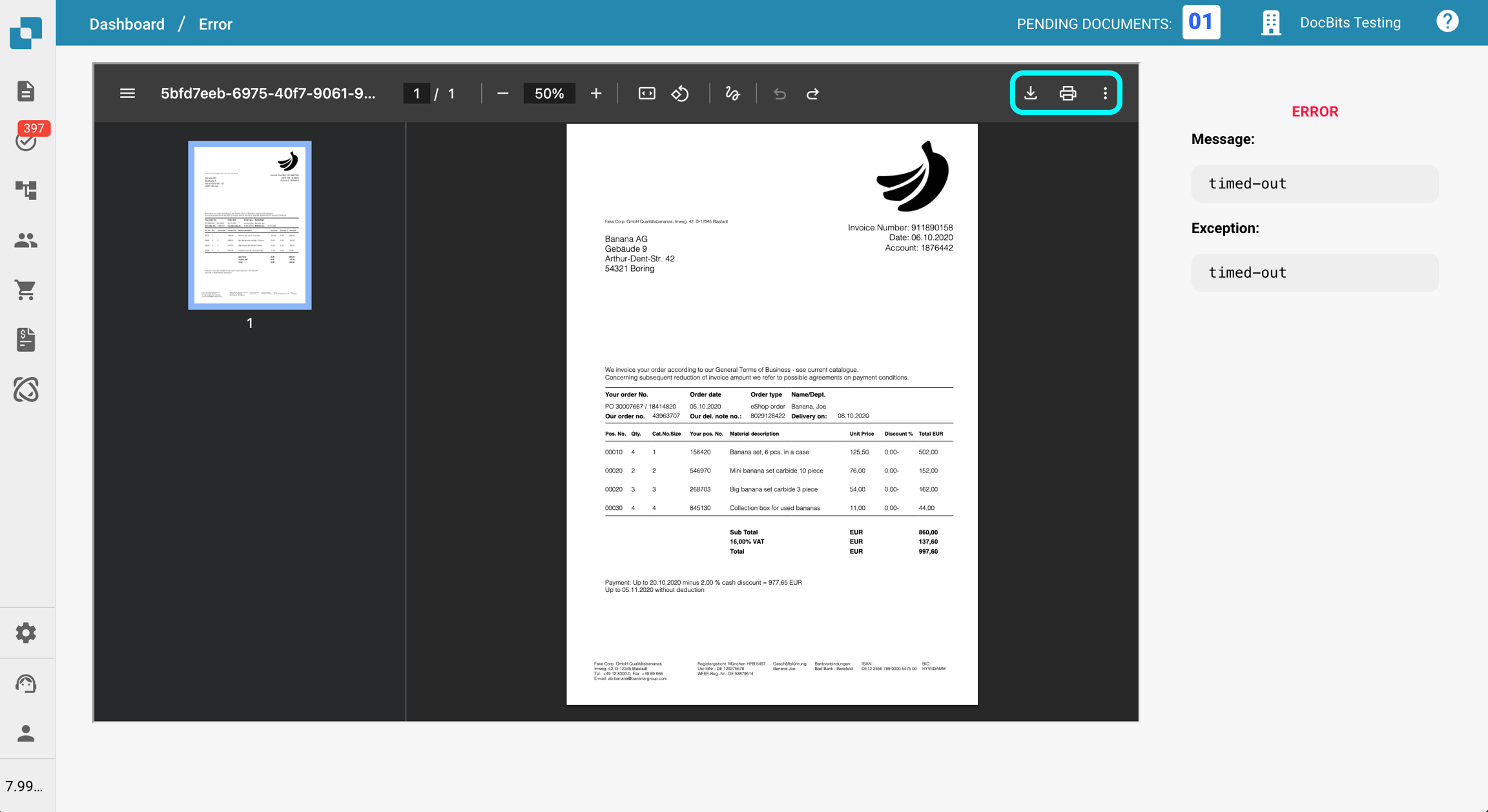Click the undo arrow
This screenshot has height=812, width=1488.
coord(780,94)
